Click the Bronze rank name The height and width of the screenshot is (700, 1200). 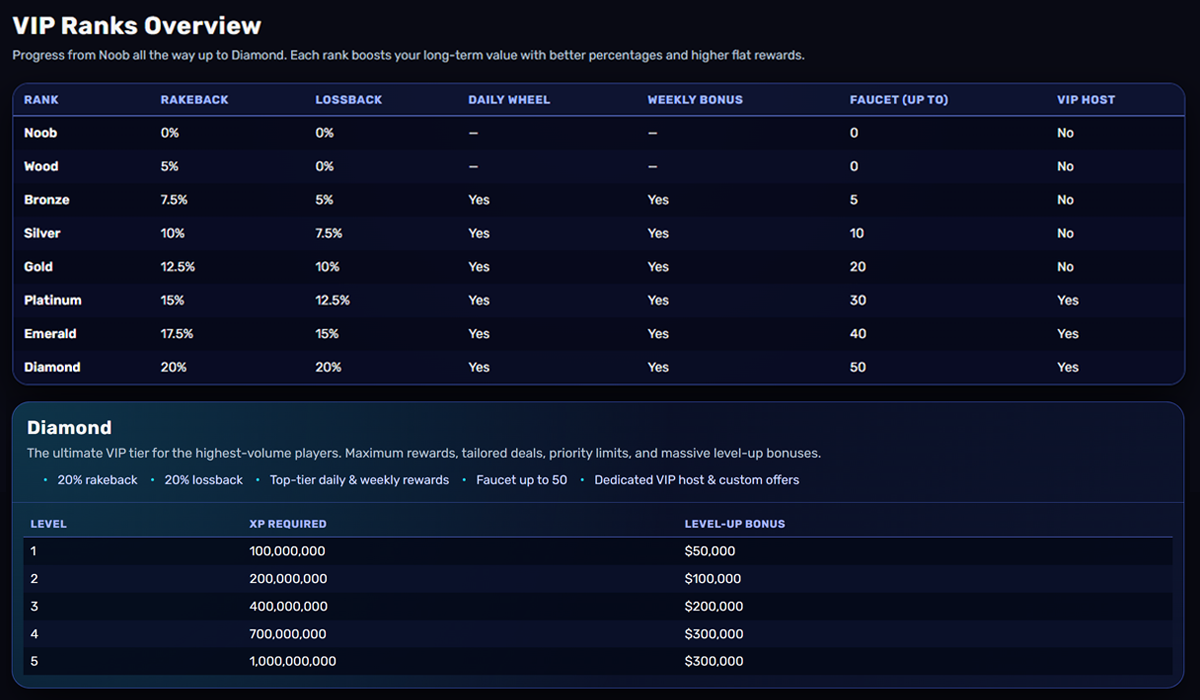pos(47,200)
